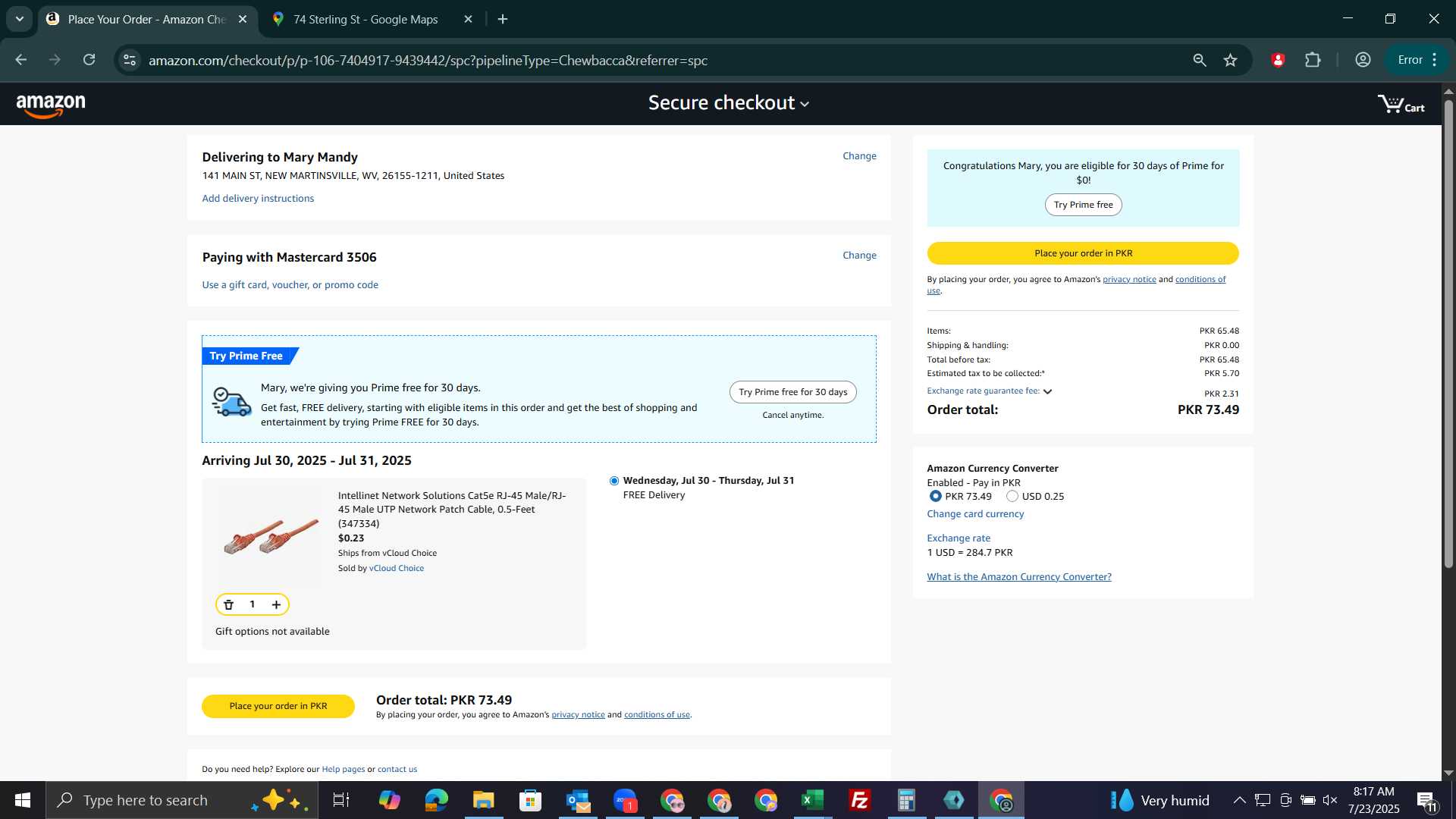Open privacy notice link in order summary
Viewport: 1456px width, 819px height.
coord(1129,279)
